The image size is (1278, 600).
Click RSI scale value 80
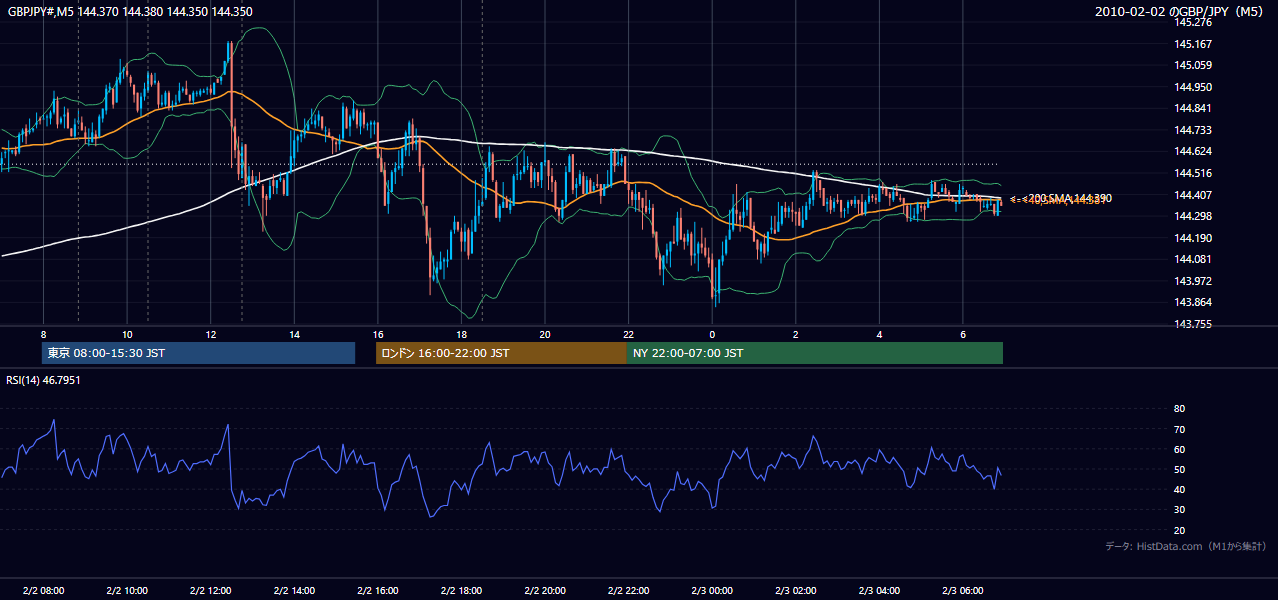[x=1180, y=409]
